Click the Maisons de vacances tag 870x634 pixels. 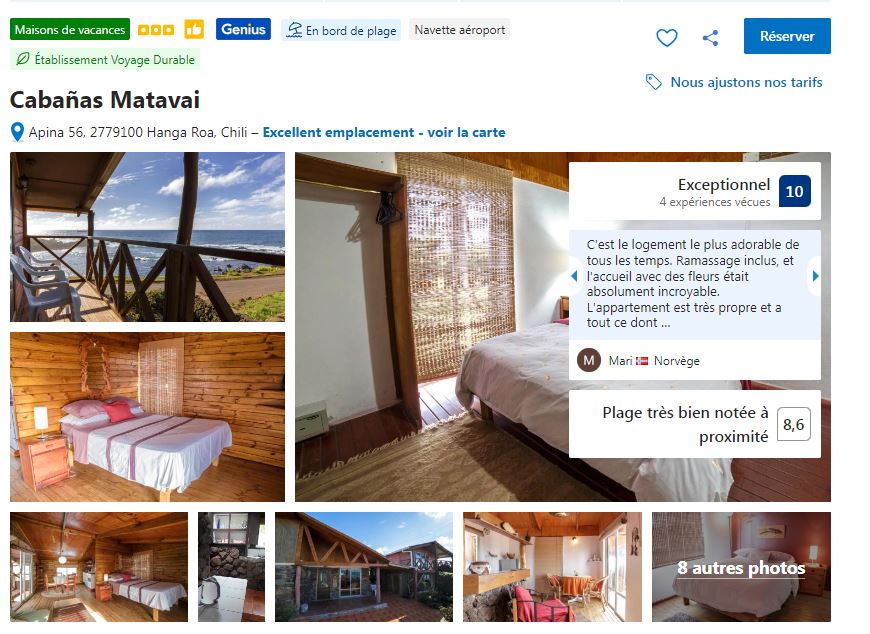(70, 29)
